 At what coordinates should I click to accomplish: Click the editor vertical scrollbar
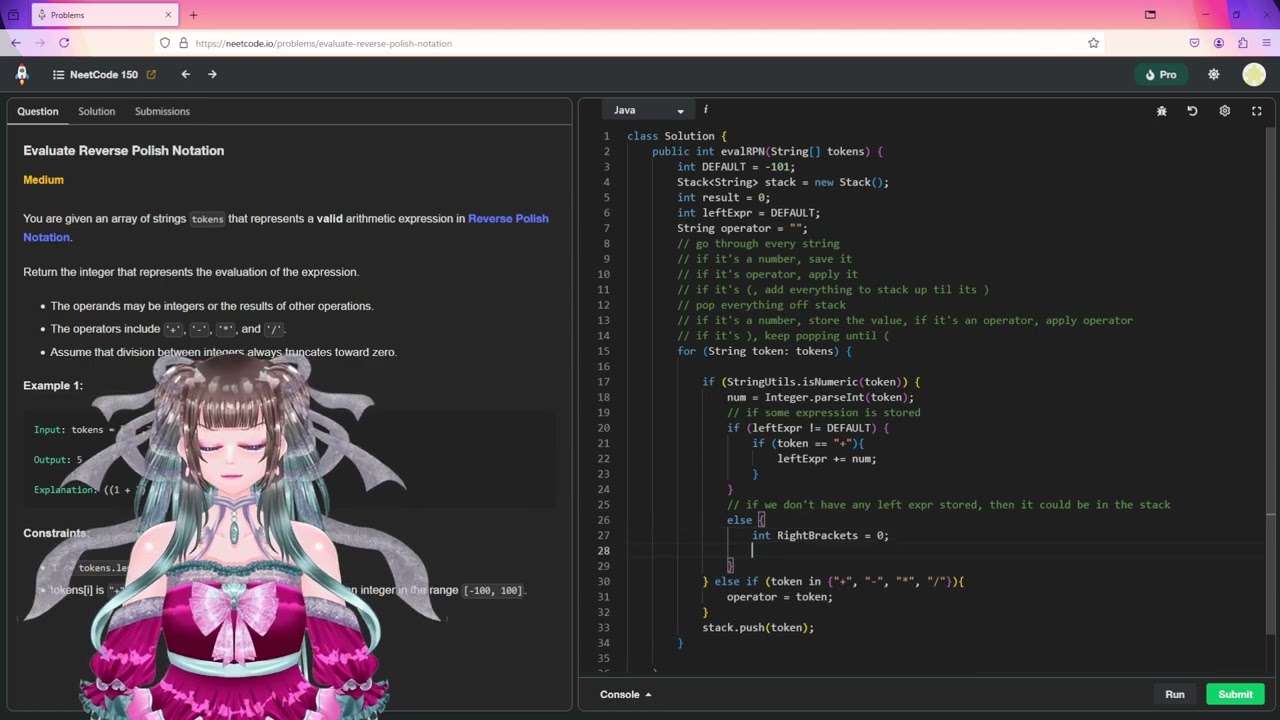coord(1270,380)
